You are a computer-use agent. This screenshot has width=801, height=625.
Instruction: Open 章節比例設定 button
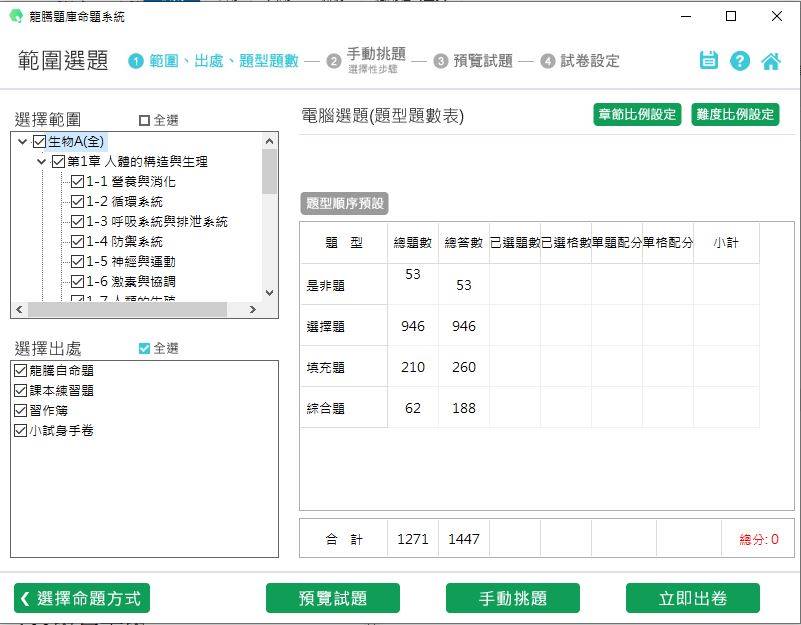click(637, 114)
